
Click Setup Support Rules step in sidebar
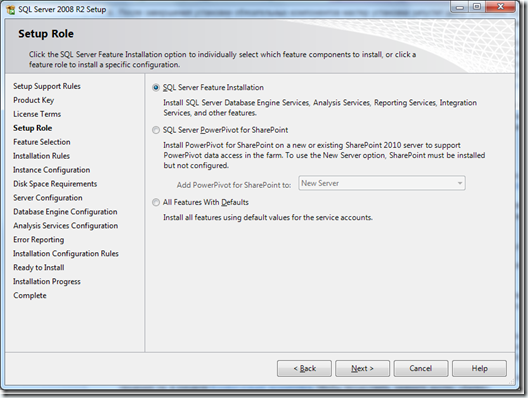(x=47, y=87)
